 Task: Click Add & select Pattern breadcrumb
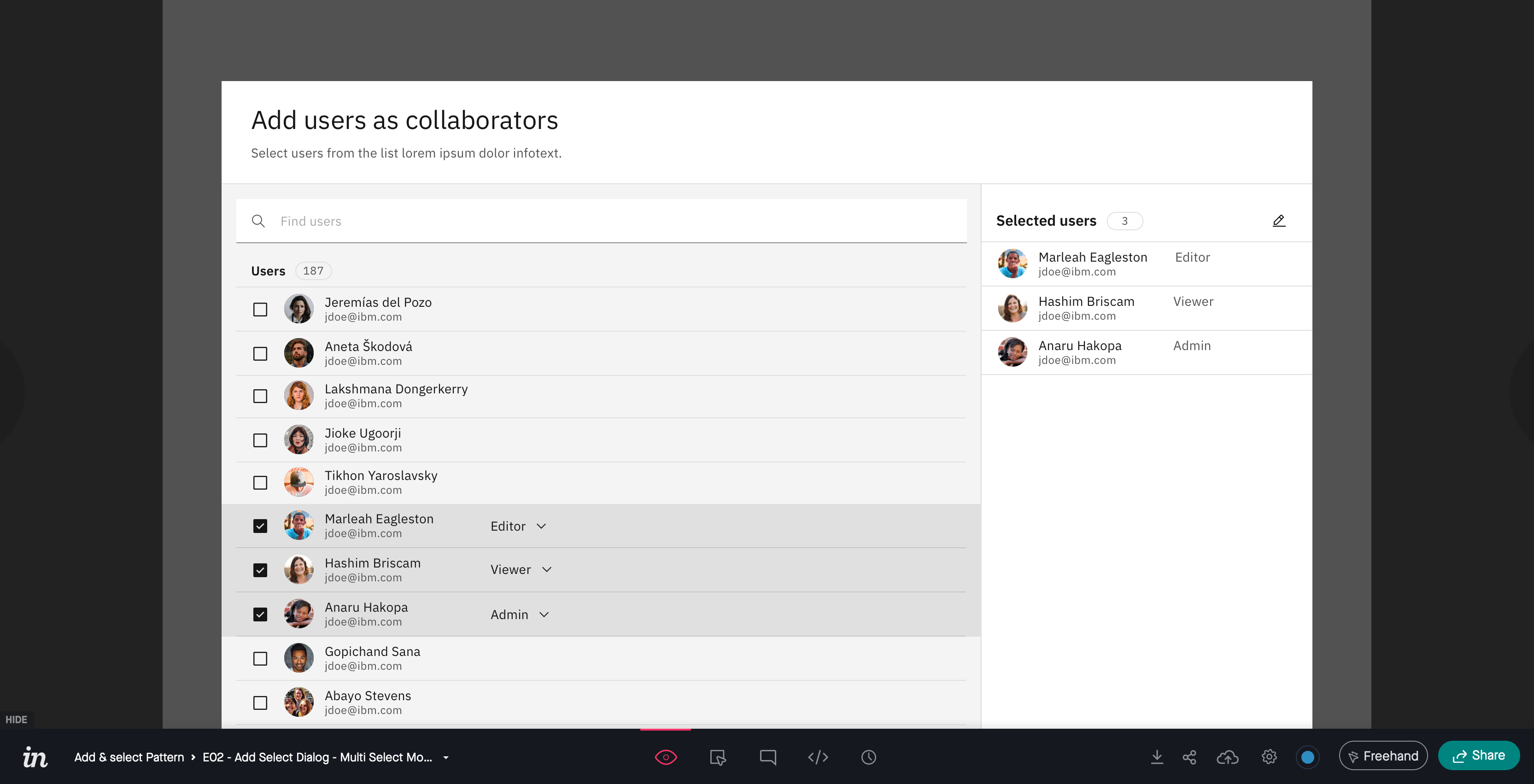[129, 757]
